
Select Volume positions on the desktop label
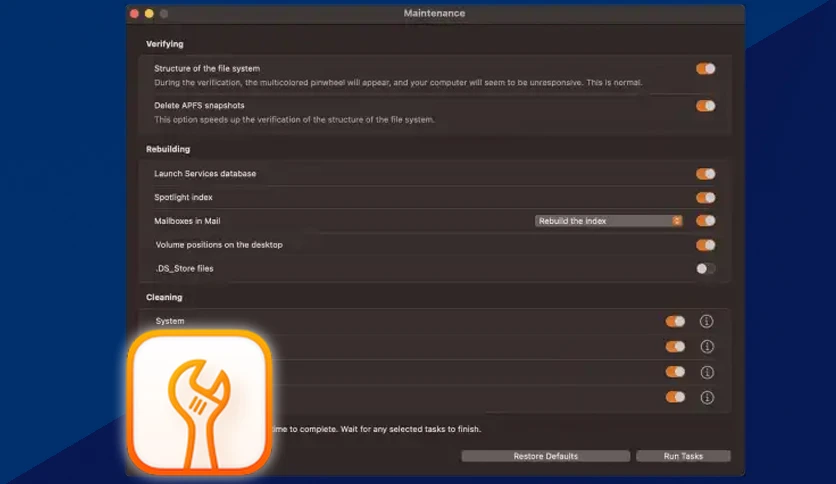pos(219,245)
